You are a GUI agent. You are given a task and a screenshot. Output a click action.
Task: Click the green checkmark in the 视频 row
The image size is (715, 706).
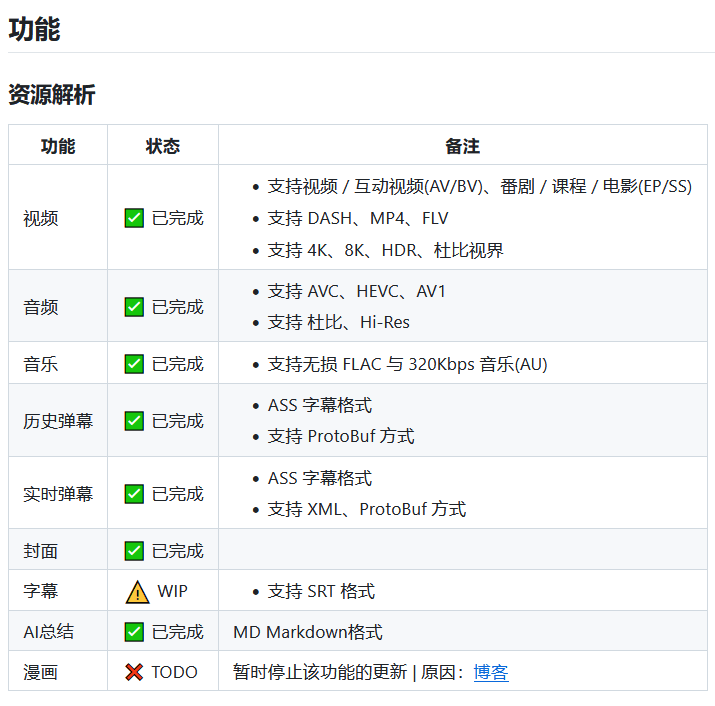pyautogui.click(x=134, y=218)
